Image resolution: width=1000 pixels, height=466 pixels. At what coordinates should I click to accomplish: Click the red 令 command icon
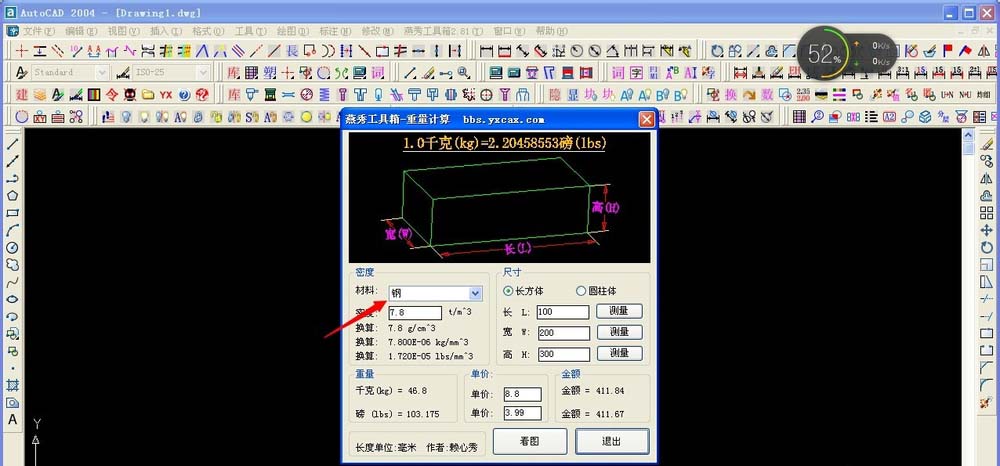pos(112,94)
